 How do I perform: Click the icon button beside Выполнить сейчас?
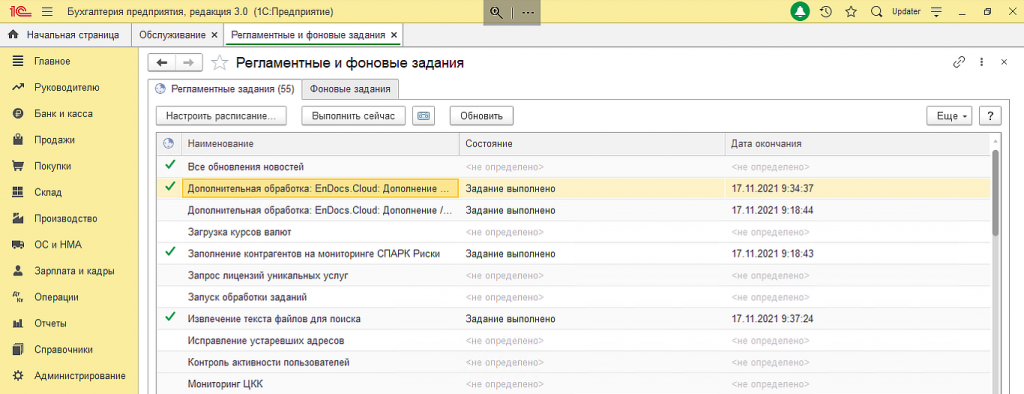click(x=423, y=116)
